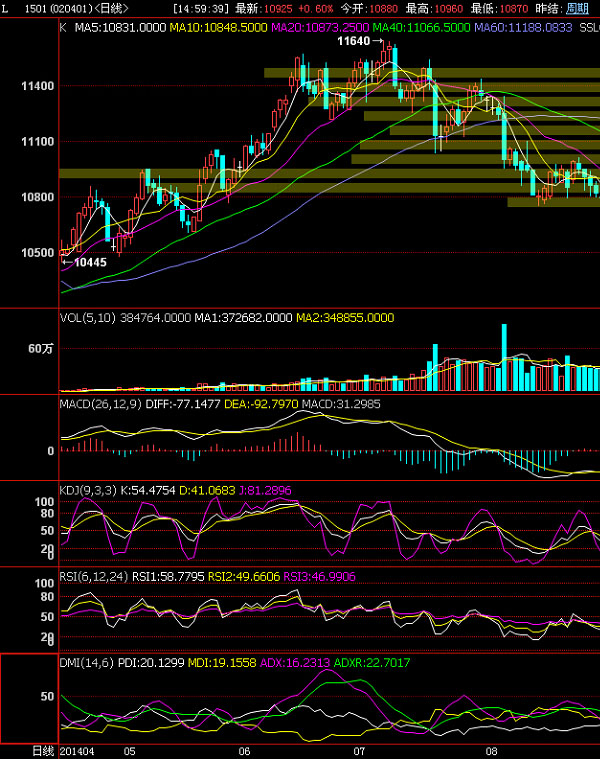This screenshot has height=759, width=600.
Task: Select the 今开:10880 open price
Action: pos(369,9)
